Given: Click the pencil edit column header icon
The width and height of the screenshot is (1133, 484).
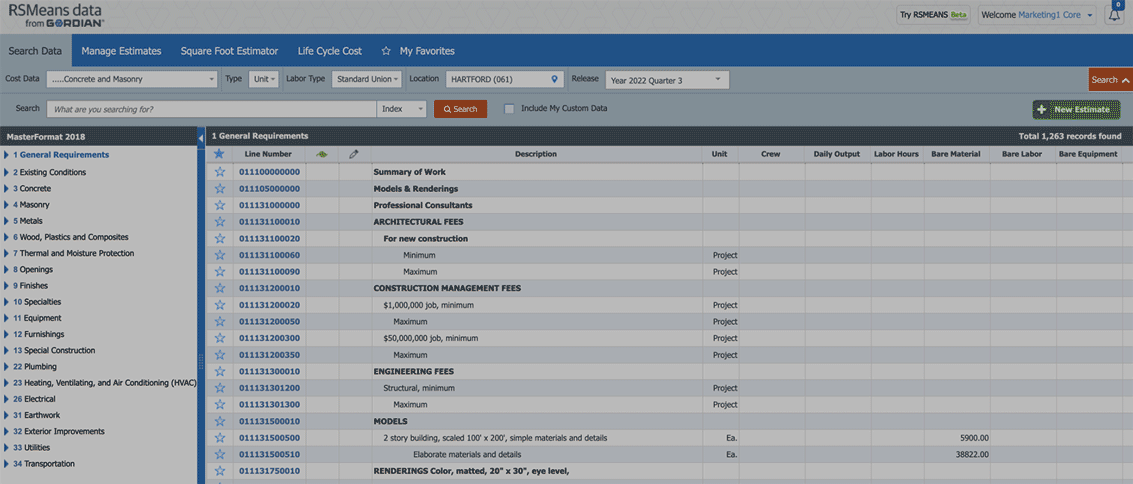Looking at the screenshot, I should coord(354,154).
